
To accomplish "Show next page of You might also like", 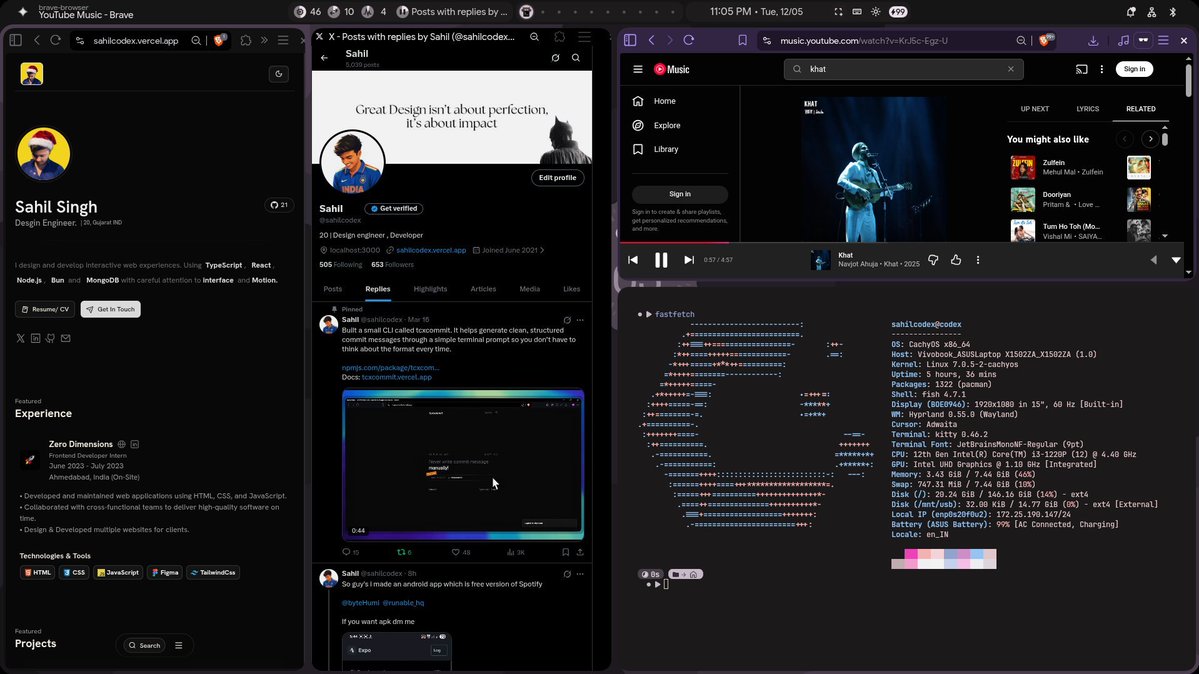I will tap(1150, 139).
